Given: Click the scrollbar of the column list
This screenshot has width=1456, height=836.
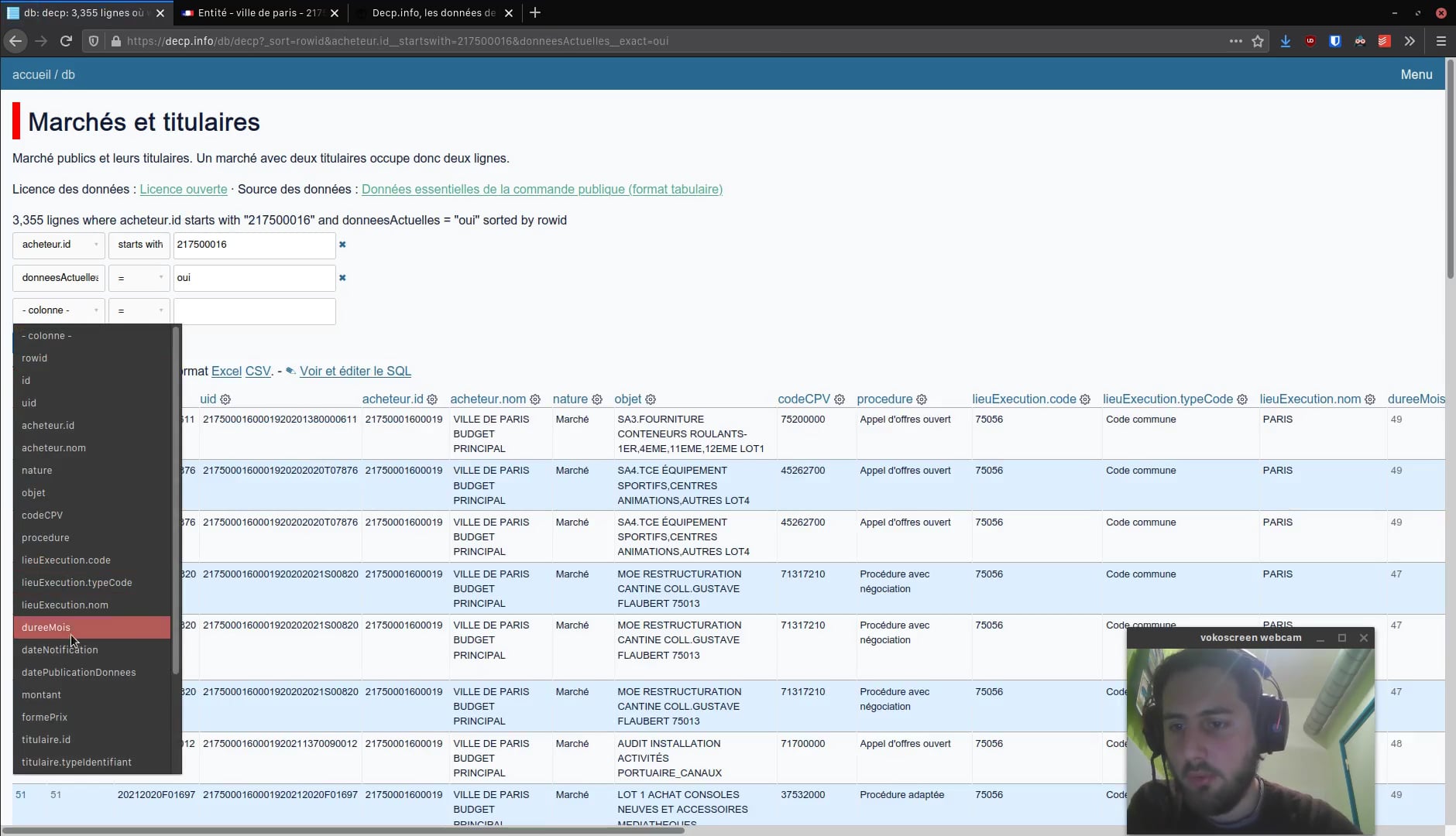Looking at the screenshot, I should (176, 499).
